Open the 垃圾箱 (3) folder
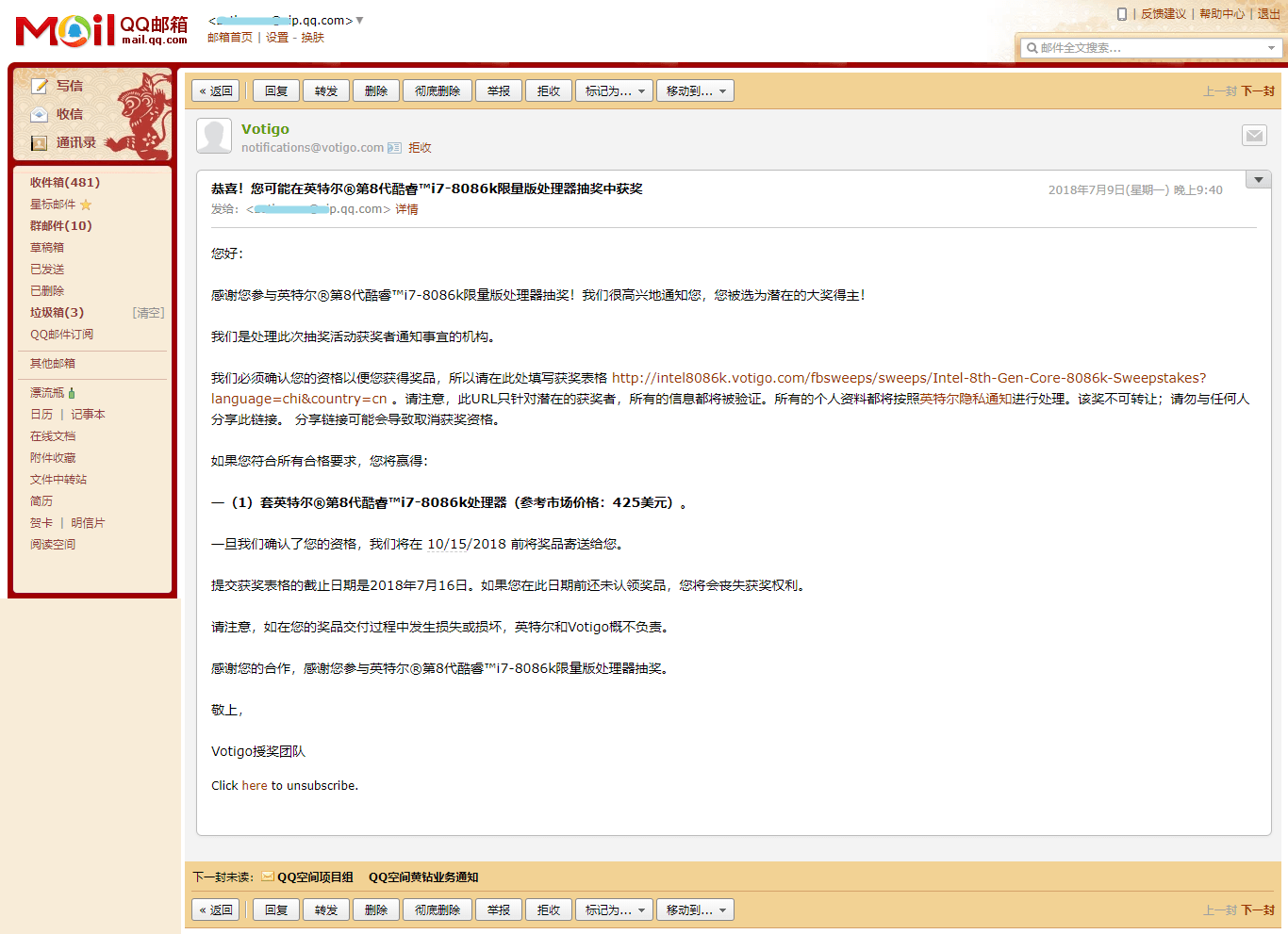The height and width of the screenshot is (934, 1288). pyautogui.click(x=57, y=313)
